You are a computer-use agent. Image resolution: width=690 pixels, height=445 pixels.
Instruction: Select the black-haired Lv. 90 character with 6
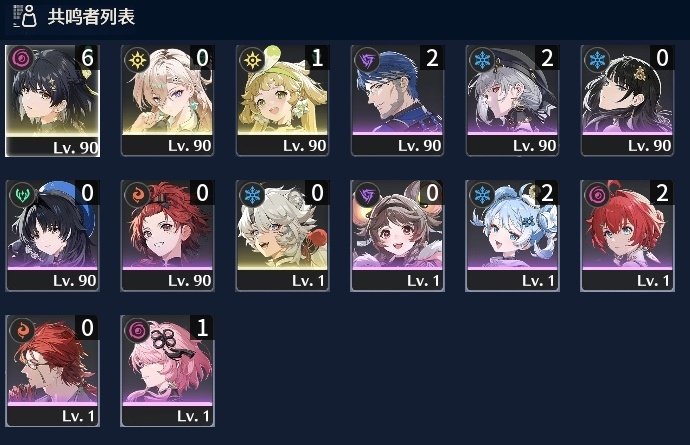[52, 100]
